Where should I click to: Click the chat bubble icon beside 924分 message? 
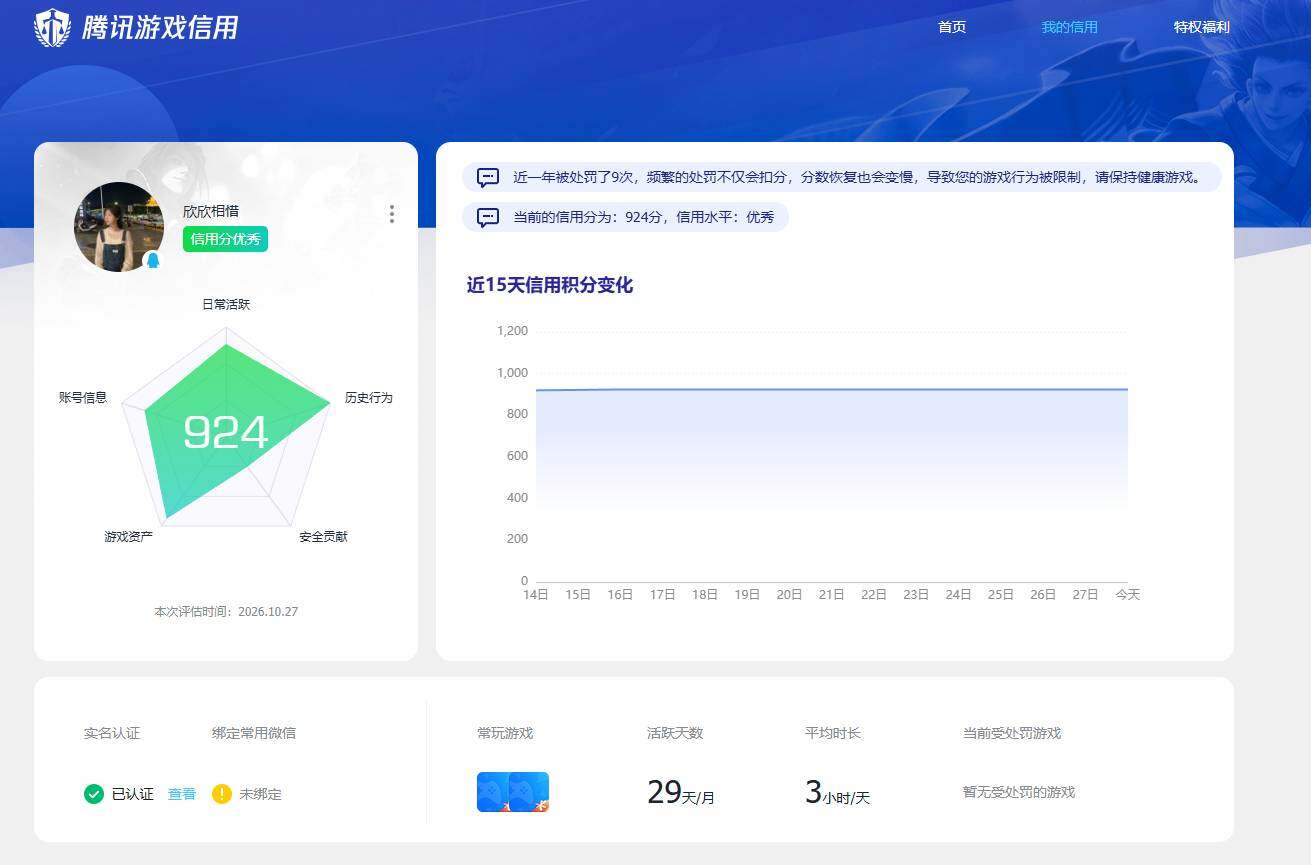pos(488,217)
